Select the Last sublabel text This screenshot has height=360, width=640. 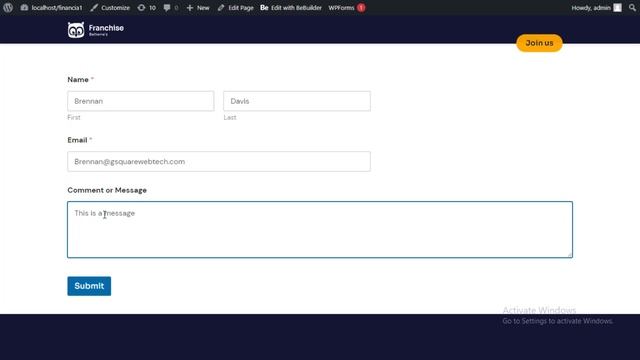pos(230,118)
